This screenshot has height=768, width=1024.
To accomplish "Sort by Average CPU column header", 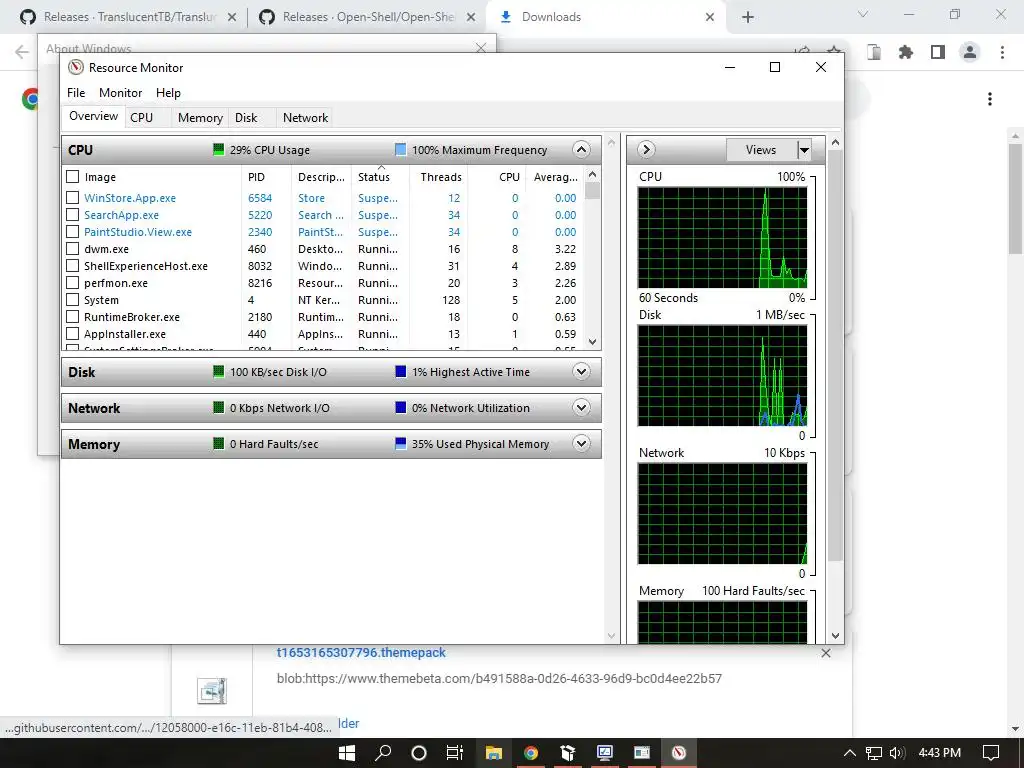I will pyautogui.click(x=555, y=177).
